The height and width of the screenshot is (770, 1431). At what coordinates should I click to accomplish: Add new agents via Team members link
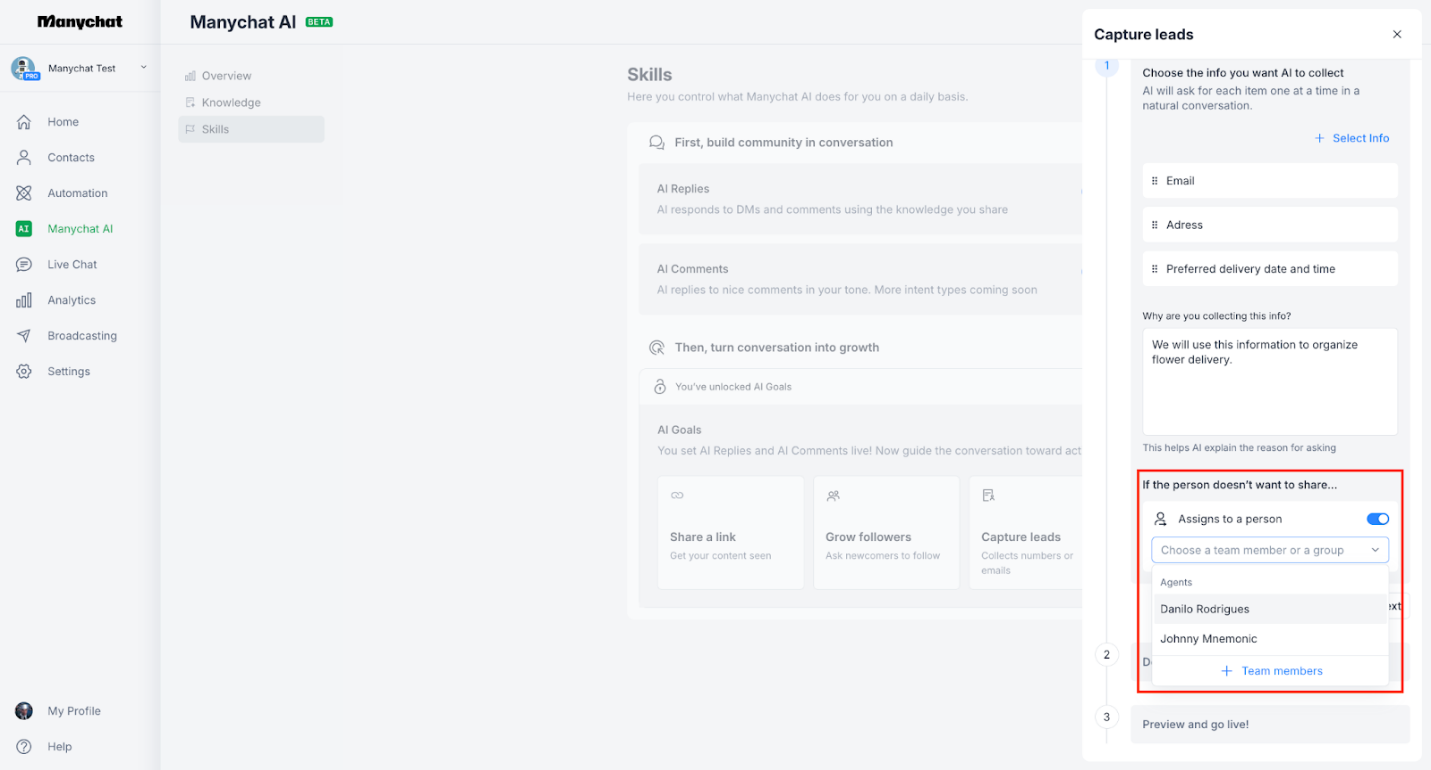pos(1271,670)
